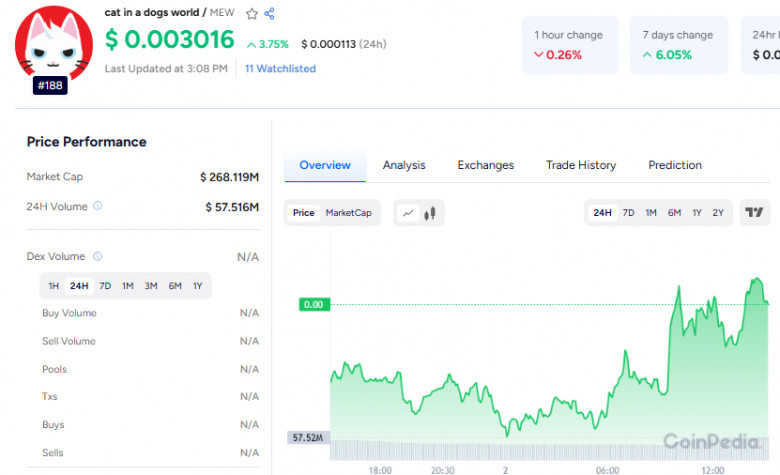780x475 pixels.
Task: Set chart range to 24H
Action: pos(602,213)
